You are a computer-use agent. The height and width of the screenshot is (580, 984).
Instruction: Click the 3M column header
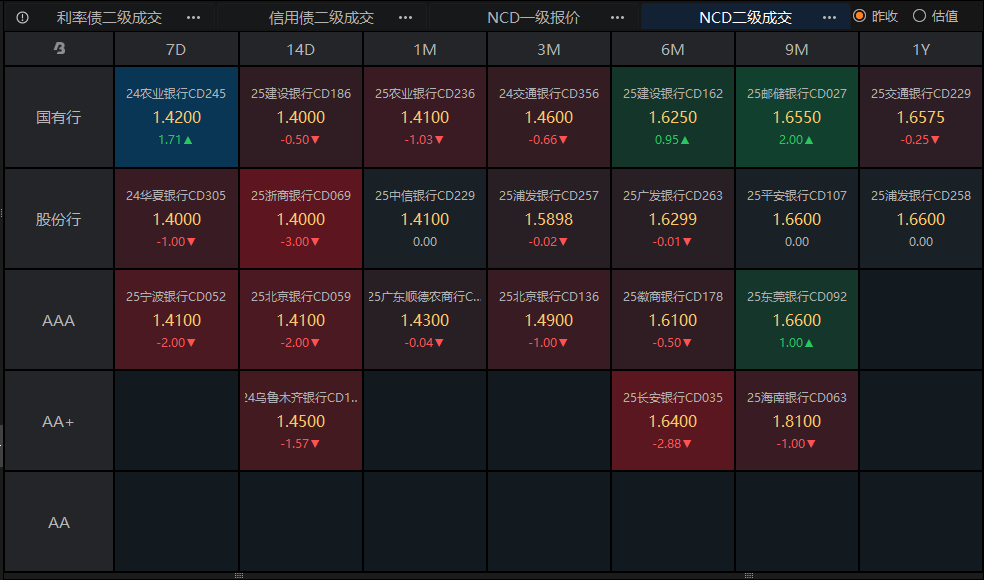pos(548,49)
